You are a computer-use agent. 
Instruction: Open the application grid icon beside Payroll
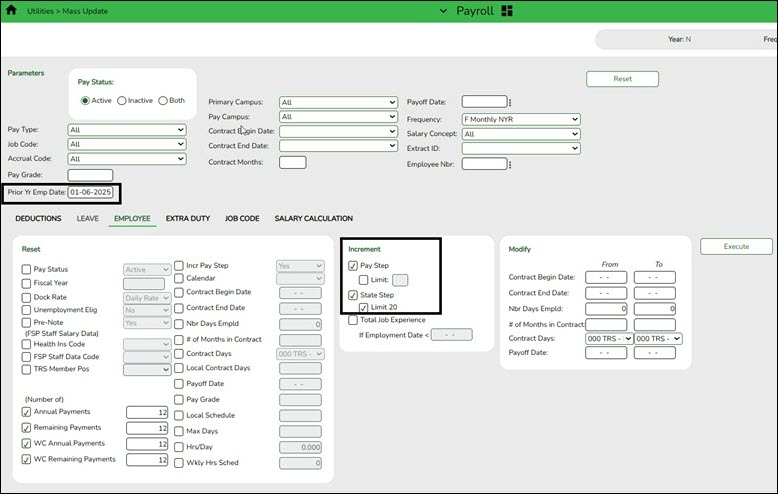click(x=507, y=11)
